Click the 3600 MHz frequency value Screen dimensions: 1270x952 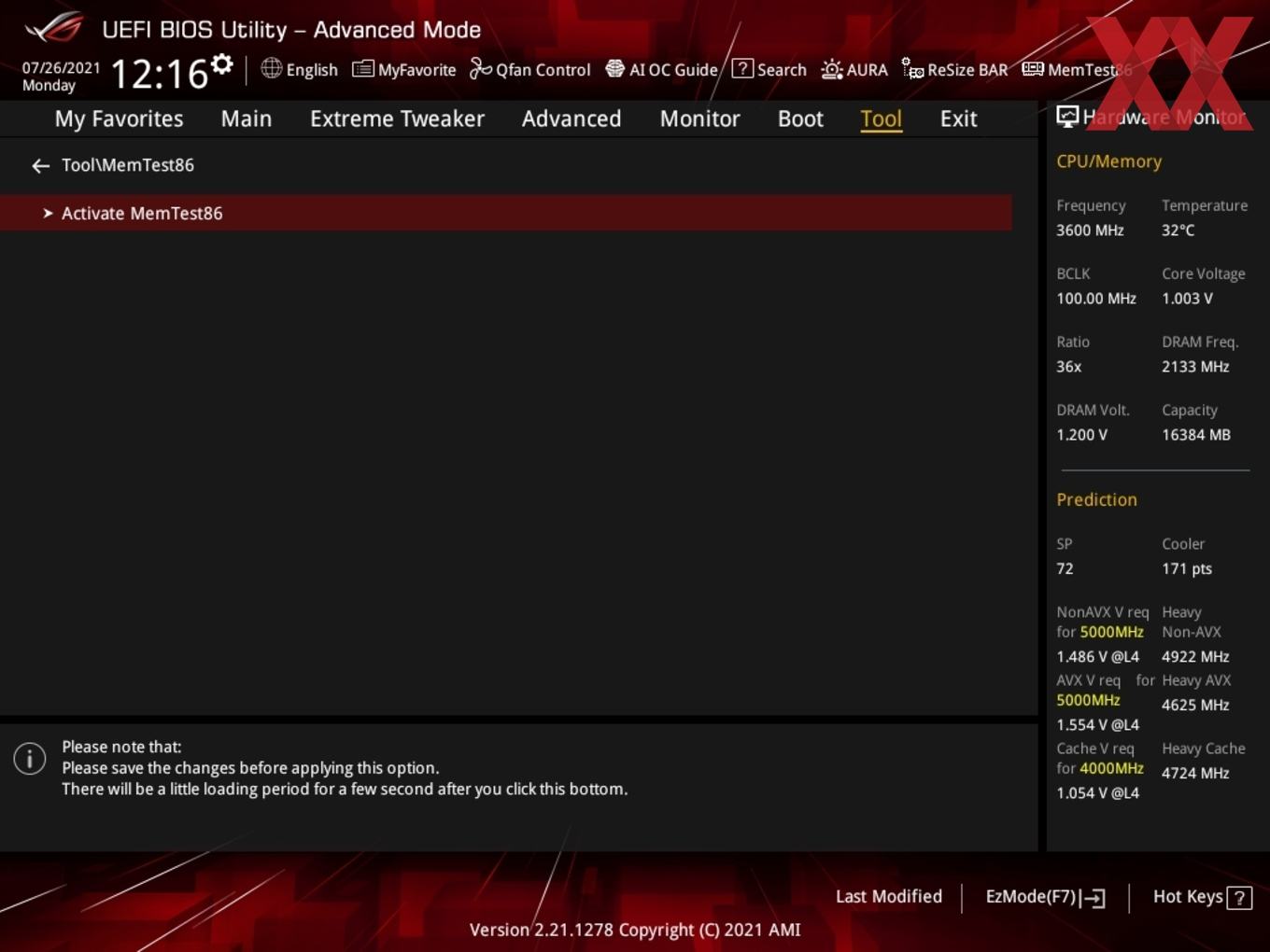[x=1090, y=231]
